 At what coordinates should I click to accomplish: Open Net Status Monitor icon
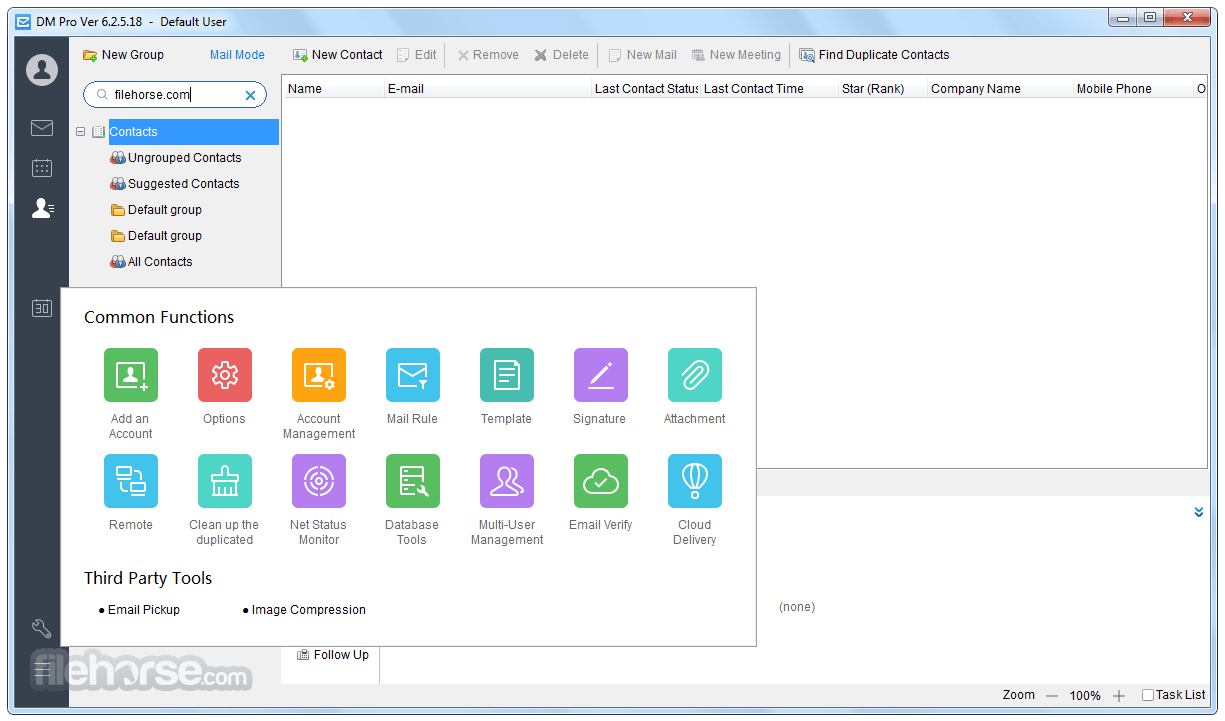point(319,481)
